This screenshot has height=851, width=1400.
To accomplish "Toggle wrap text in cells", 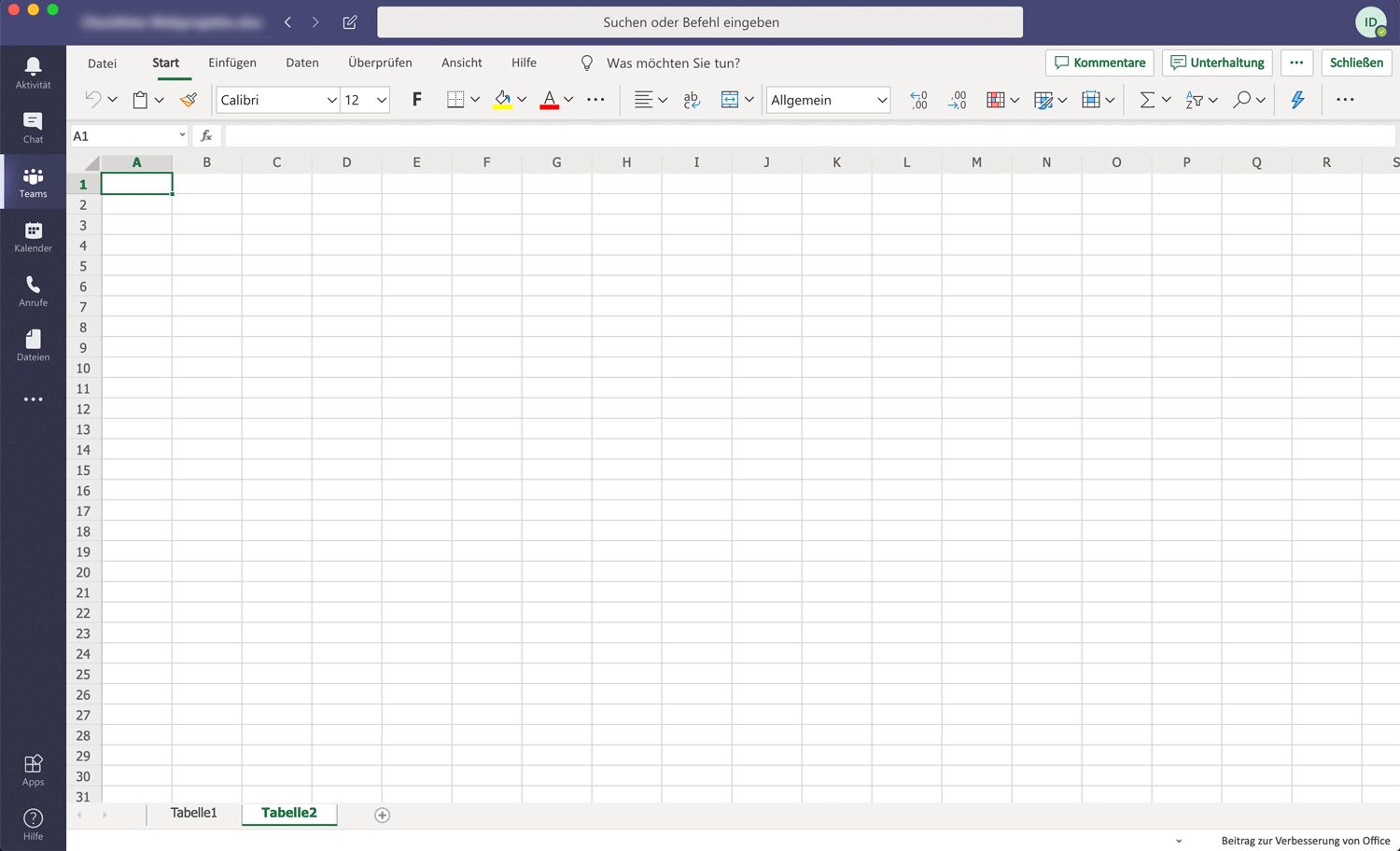I will [692, 100].
